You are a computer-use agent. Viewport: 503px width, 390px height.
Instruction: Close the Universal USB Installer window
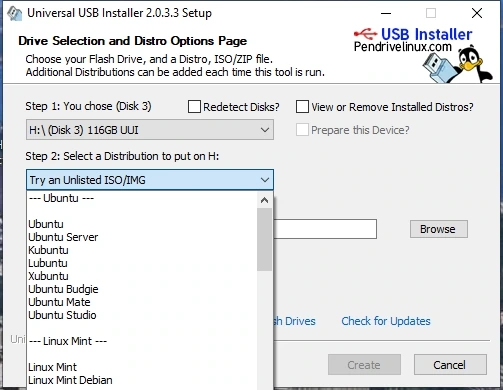tap(477, 13)
